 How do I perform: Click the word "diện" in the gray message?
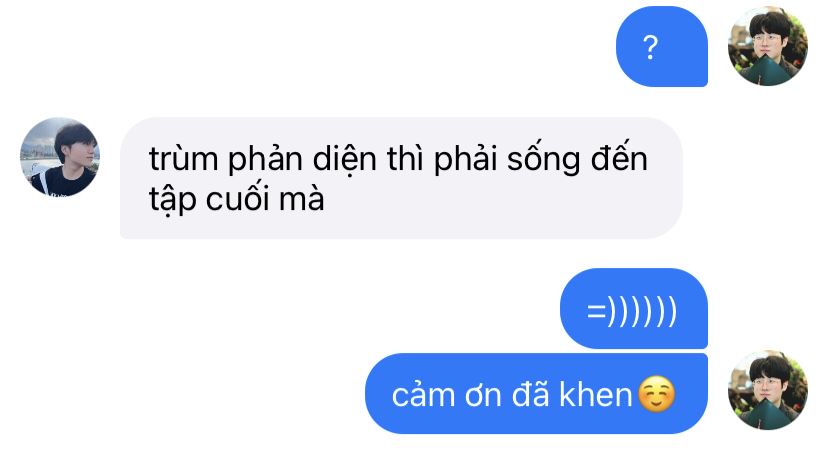click(345, 160)
